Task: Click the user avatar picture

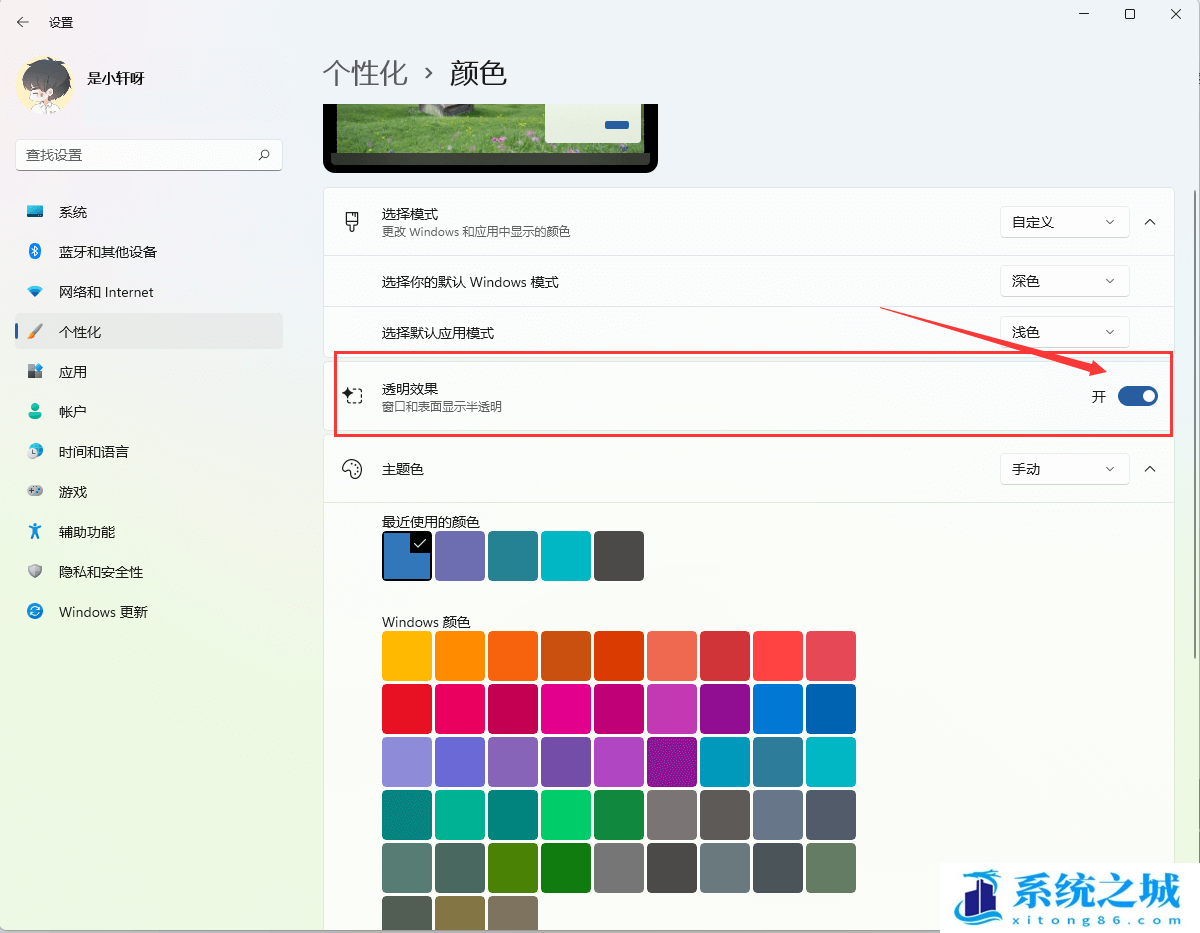Action: click(45, 84)
